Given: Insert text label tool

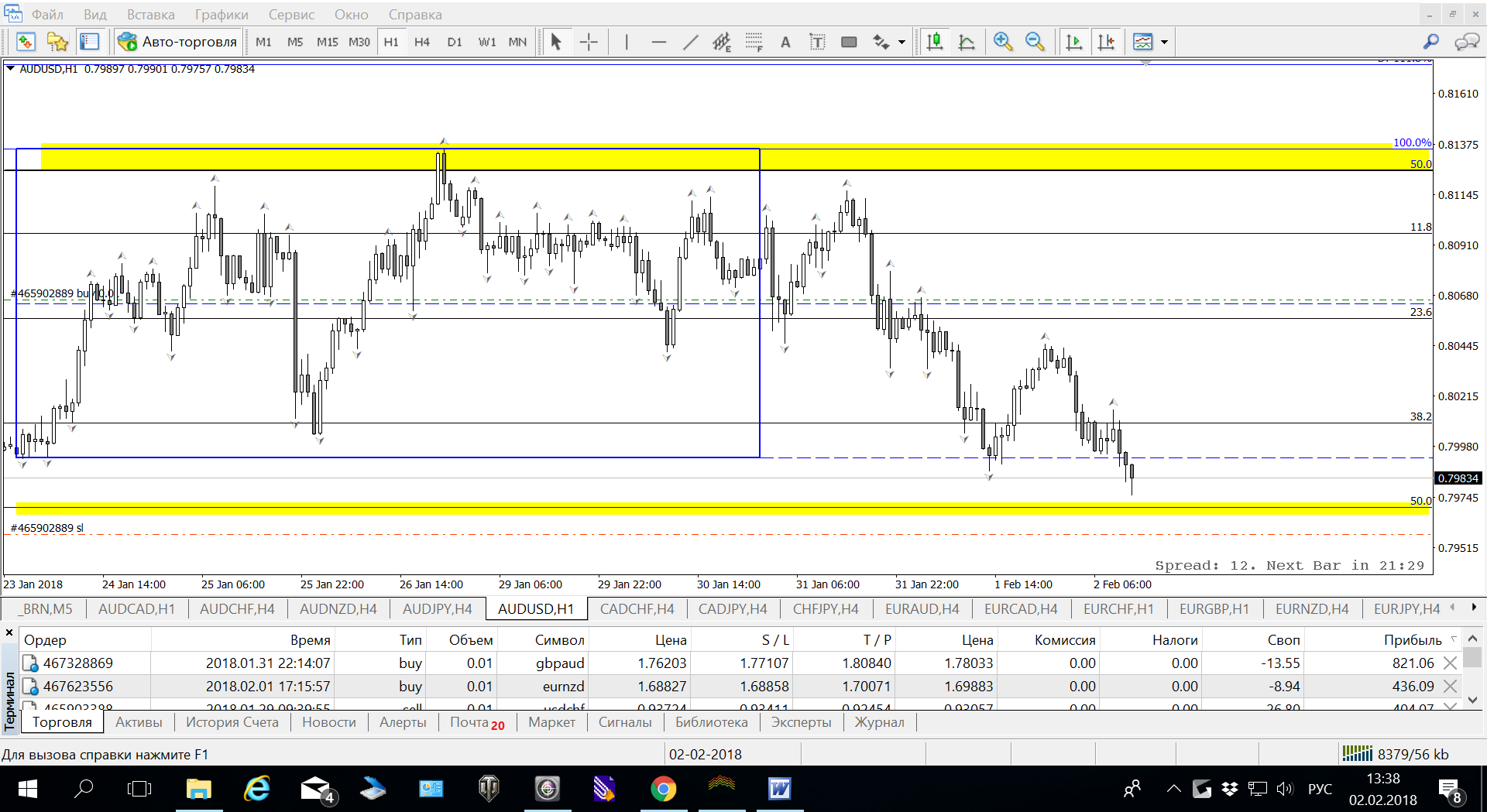Looking at the screenshot, I should point(817,42).
